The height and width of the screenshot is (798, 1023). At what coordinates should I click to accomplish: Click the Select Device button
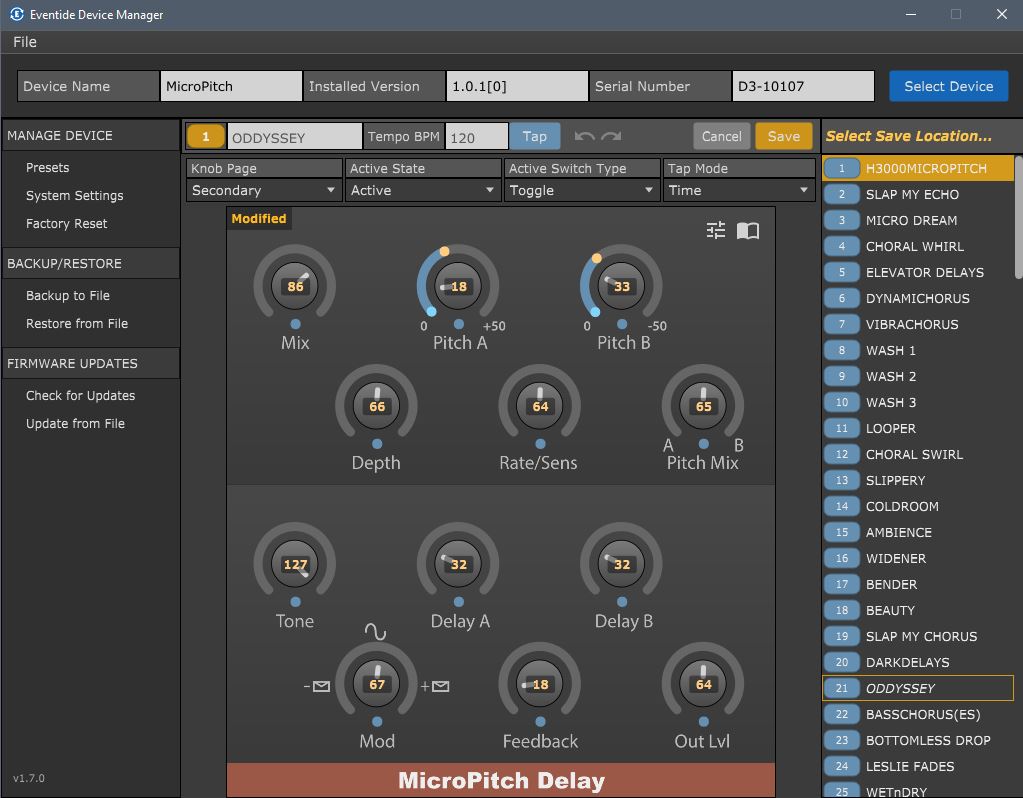[949, 86]
